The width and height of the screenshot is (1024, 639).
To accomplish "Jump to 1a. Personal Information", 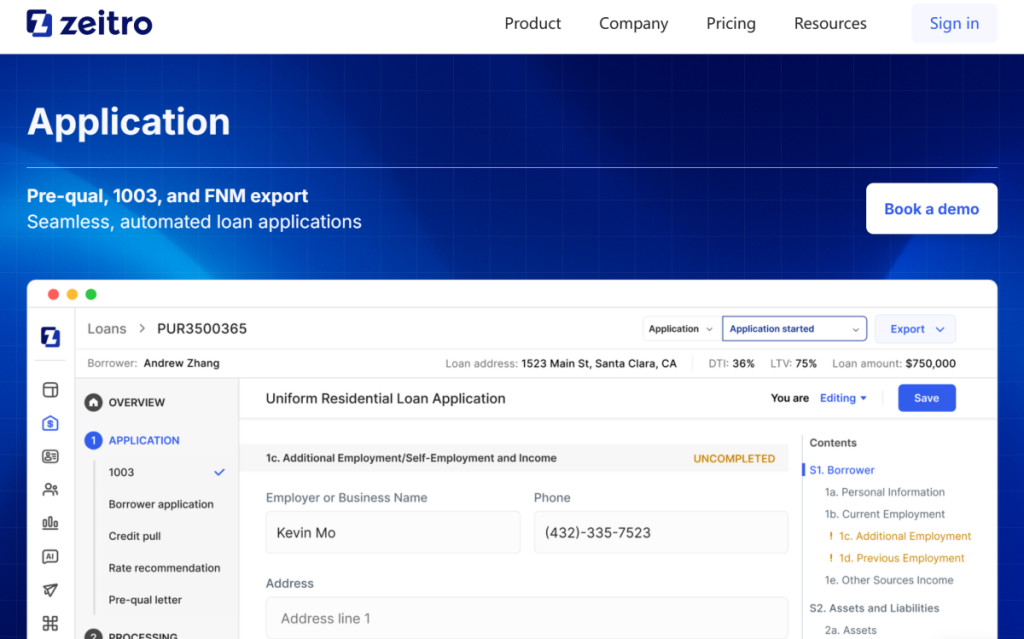I will point(884,492).
